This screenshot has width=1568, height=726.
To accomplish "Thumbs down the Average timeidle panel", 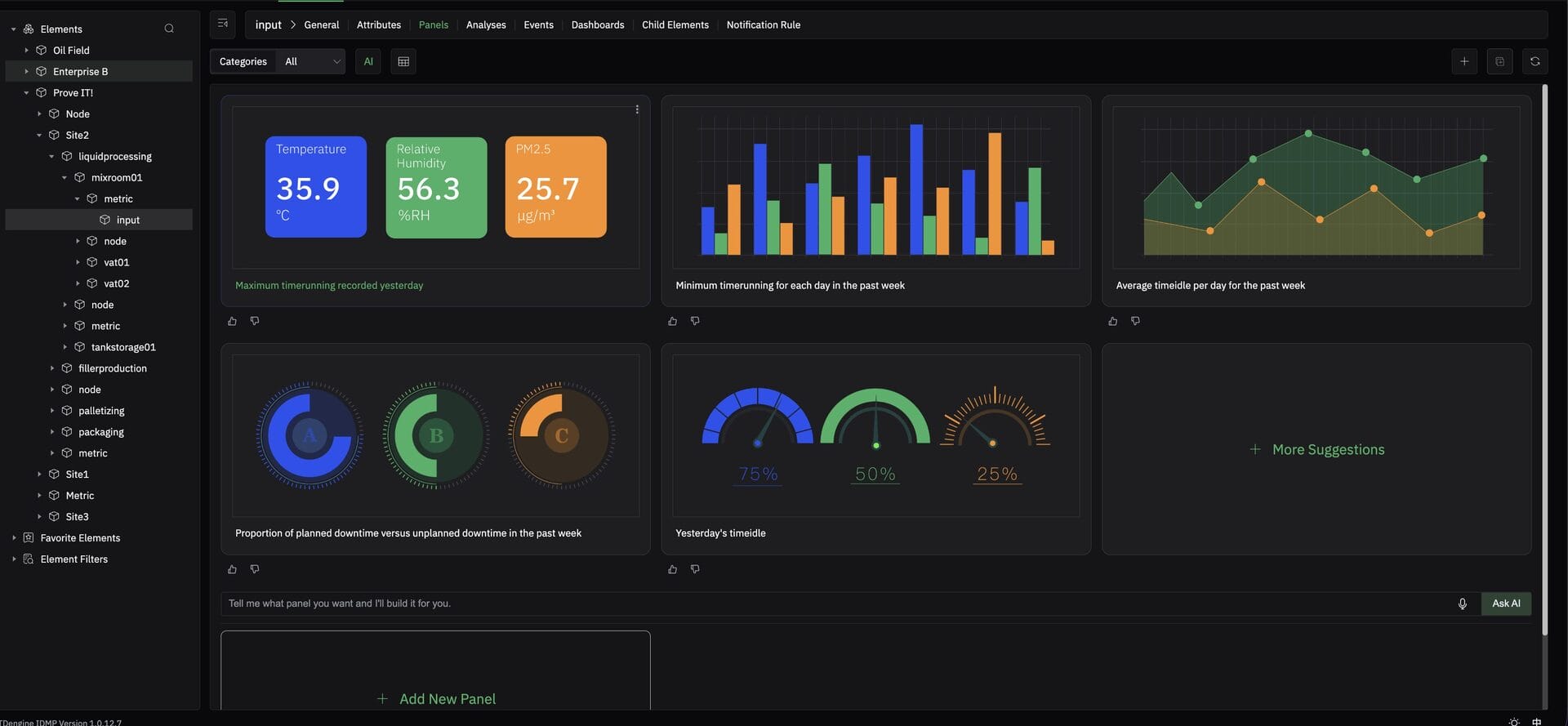I will pyautogui.click(x=1135, y=321).
